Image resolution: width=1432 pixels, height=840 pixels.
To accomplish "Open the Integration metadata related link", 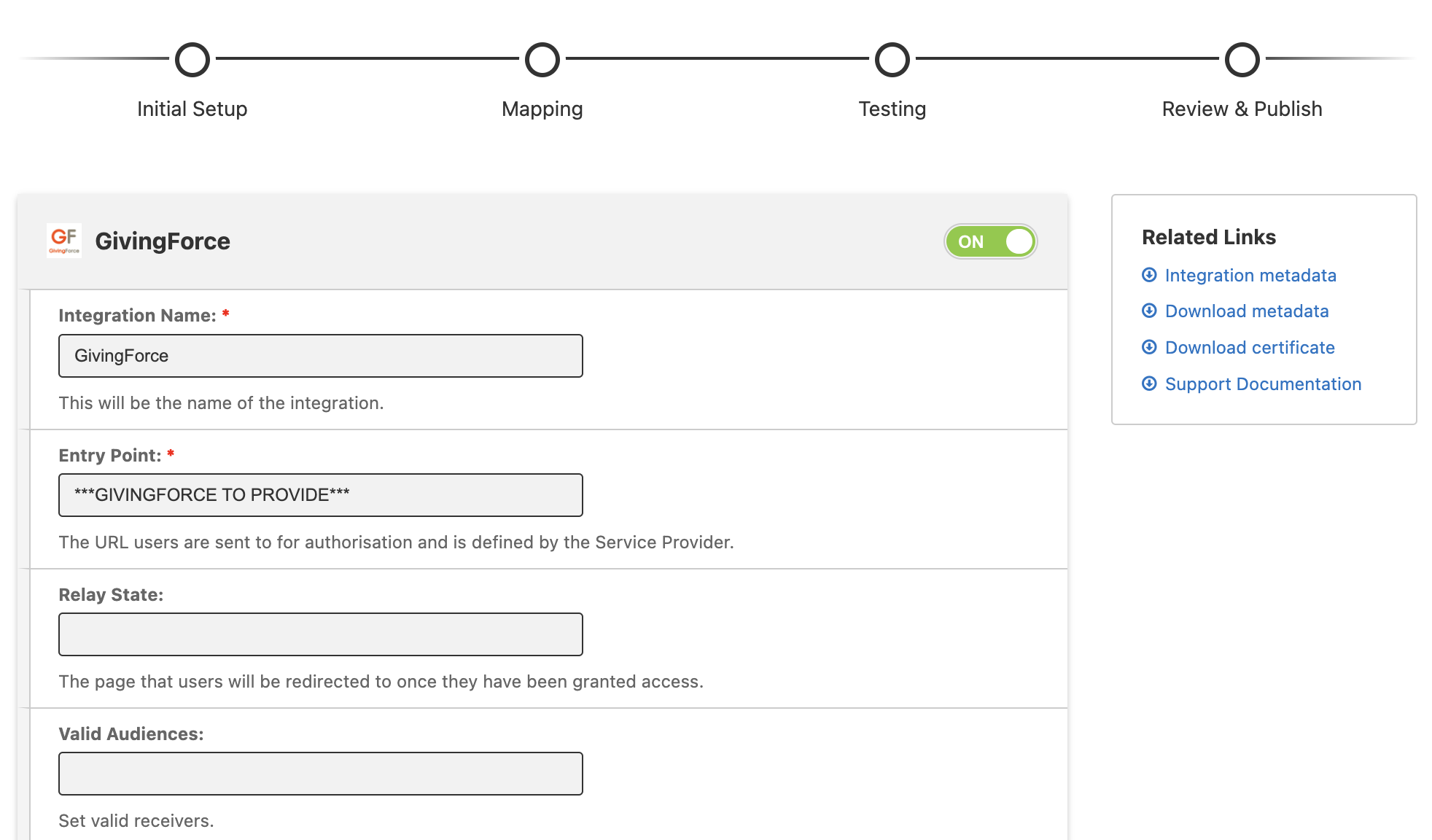I will coord(1250,275).
